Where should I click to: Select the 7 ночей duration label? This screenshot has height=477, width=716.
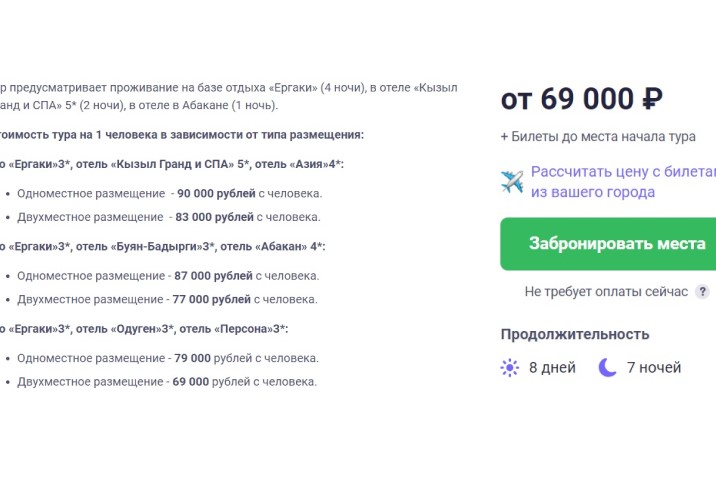point(654,367)
